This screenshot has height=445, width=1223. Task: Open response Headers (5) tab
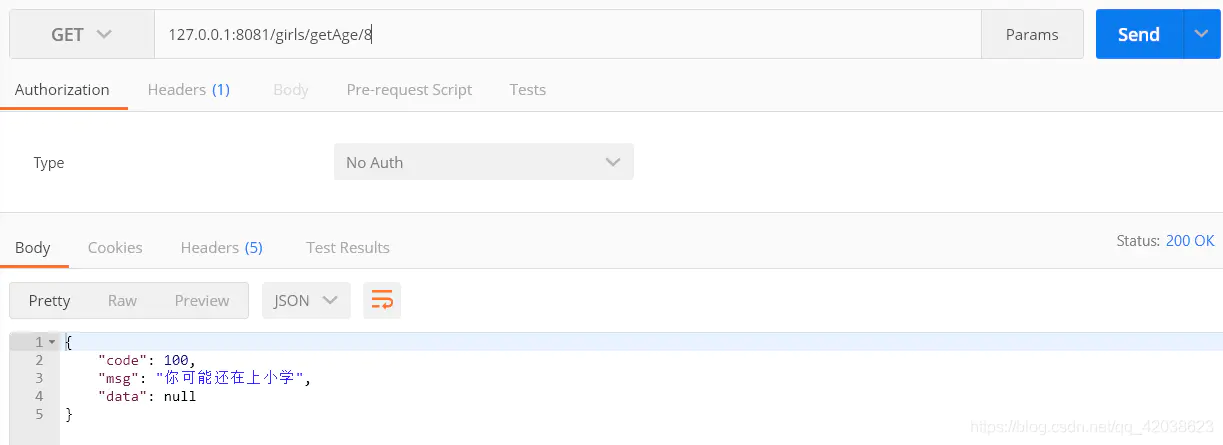(222, 247)
